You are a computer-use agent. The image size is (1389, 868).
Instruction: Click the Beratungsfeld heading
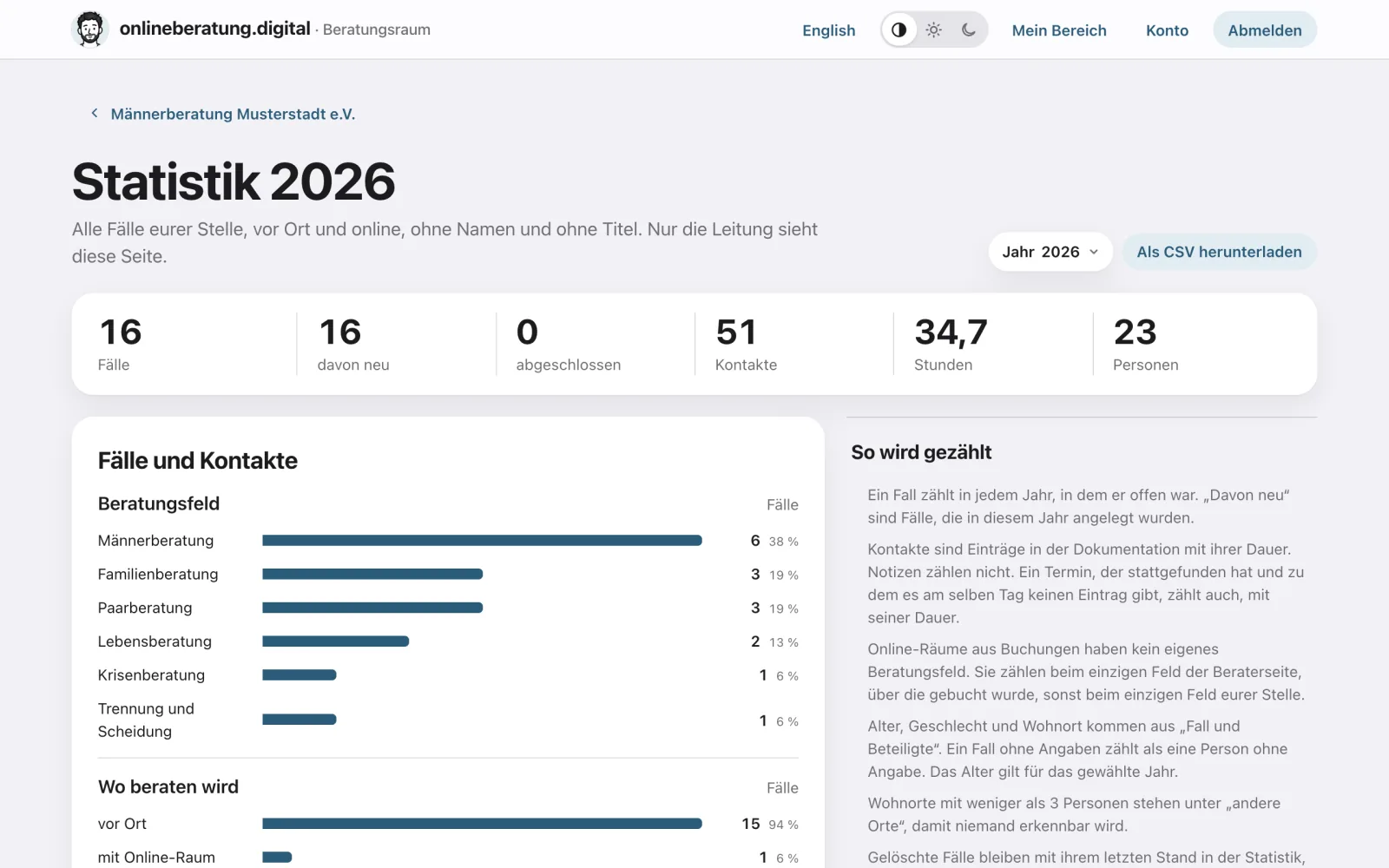click(159, 504)
